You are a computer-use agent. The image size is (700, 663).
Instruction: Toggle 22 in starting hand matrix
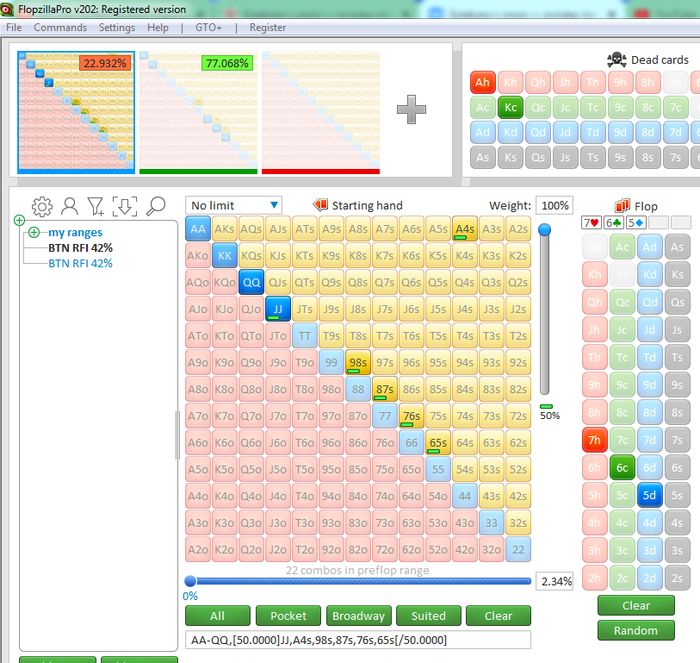click(x=518, y=550)
